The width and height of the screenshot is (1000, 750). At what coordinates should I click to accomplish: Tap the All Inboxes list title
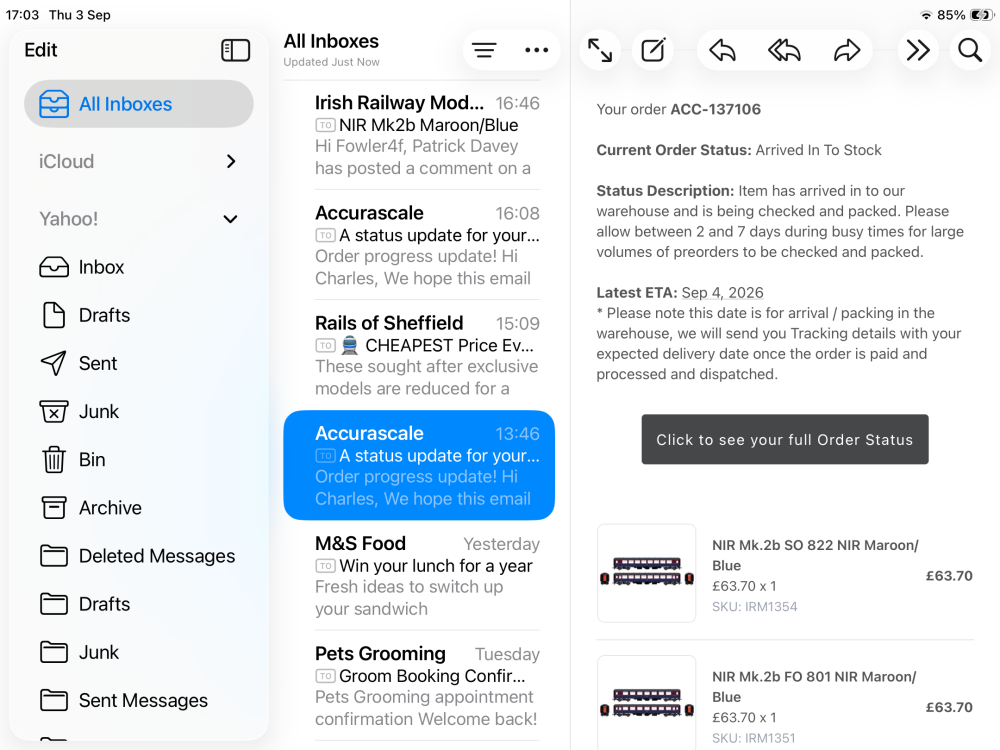click(331, 41)
